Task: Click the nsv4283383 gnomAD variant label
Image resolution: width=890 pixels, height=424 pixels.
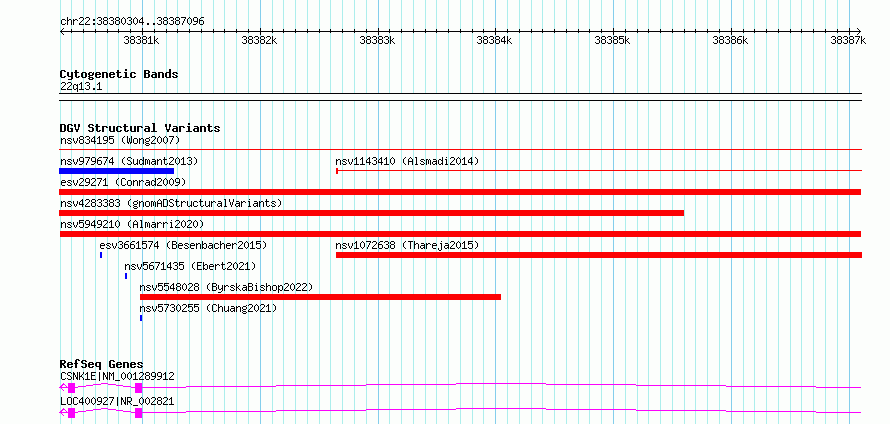Action: pyautogui.click(x=171, y=203)
